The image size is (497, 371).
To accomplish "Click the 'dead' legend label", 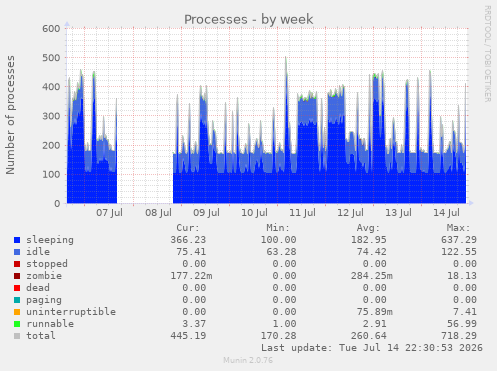I will [38, 288].
